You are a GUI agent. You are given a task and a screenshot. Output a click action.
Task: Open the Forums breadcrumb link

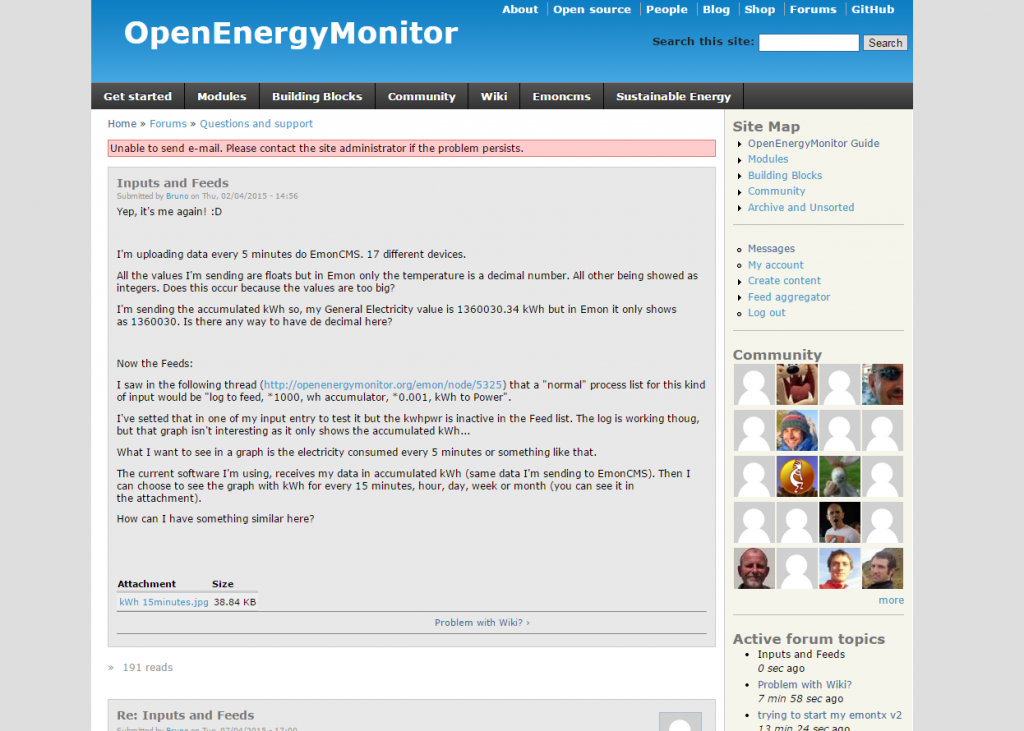point(168,123)
